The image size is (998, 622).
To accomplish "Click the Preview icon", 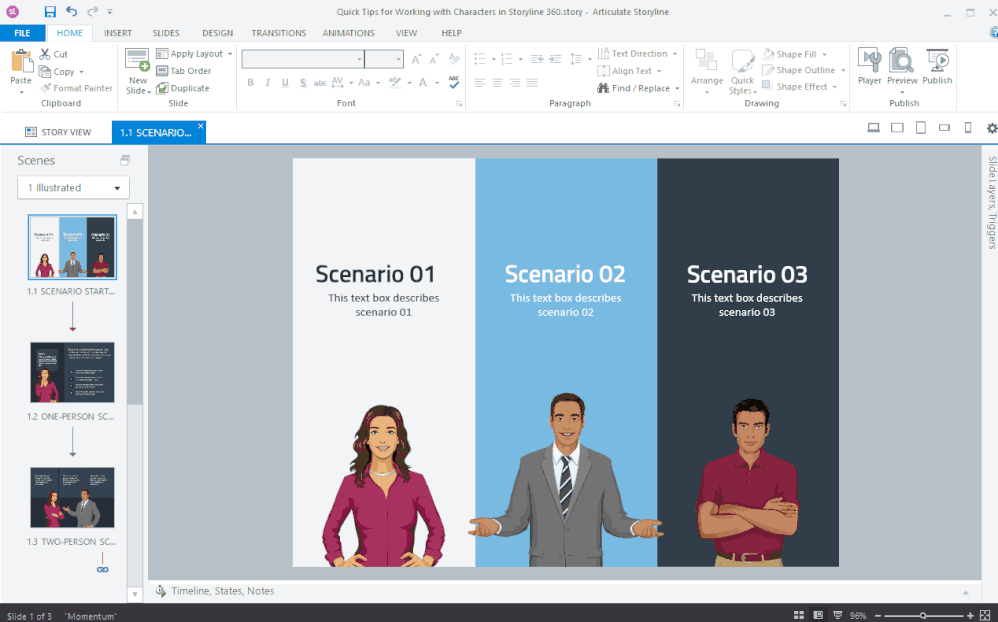I will click(x=901, y=65).
